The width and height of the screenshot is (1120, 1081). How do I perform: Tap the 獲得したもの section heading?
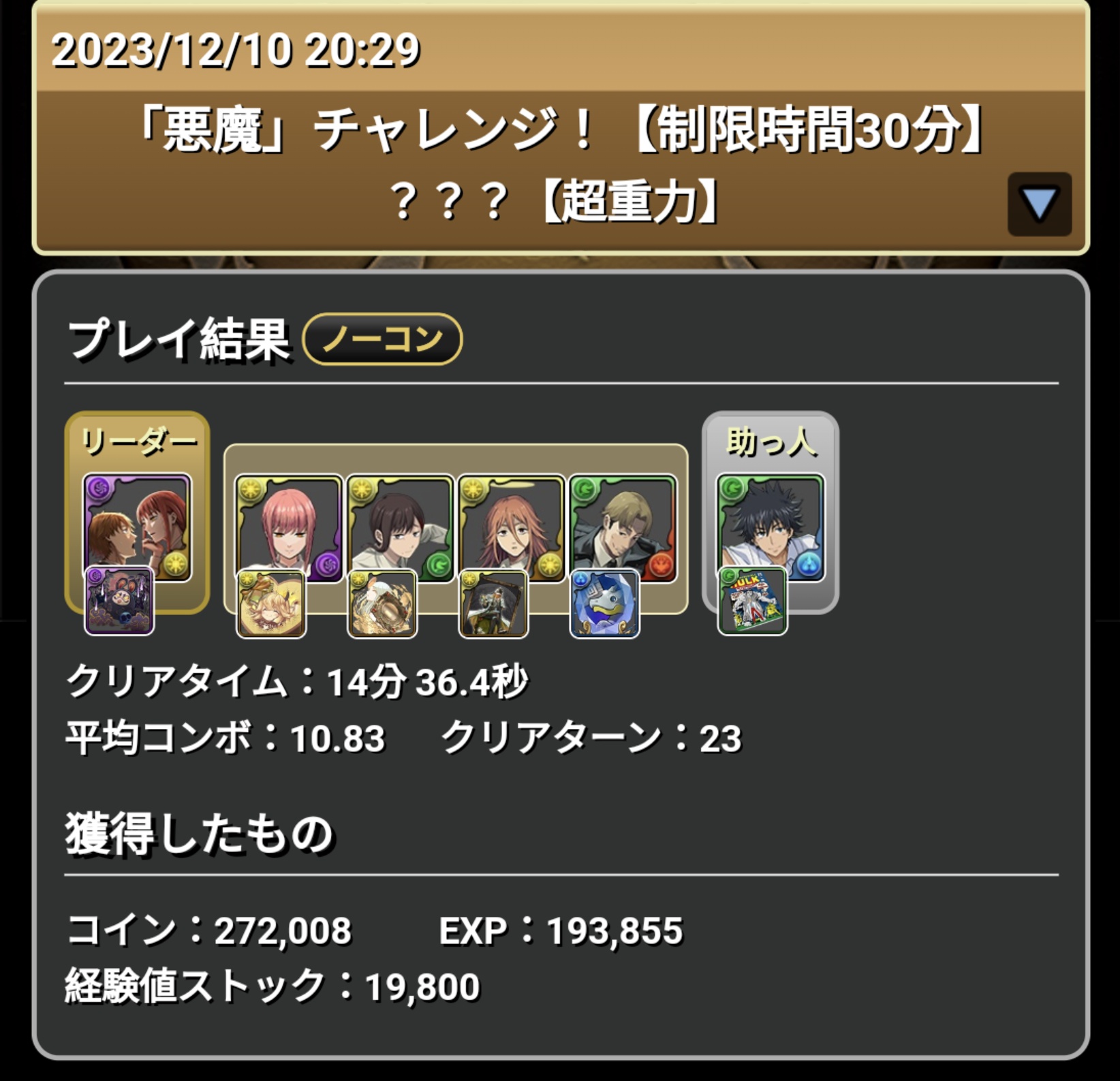[x=199, y=832]
